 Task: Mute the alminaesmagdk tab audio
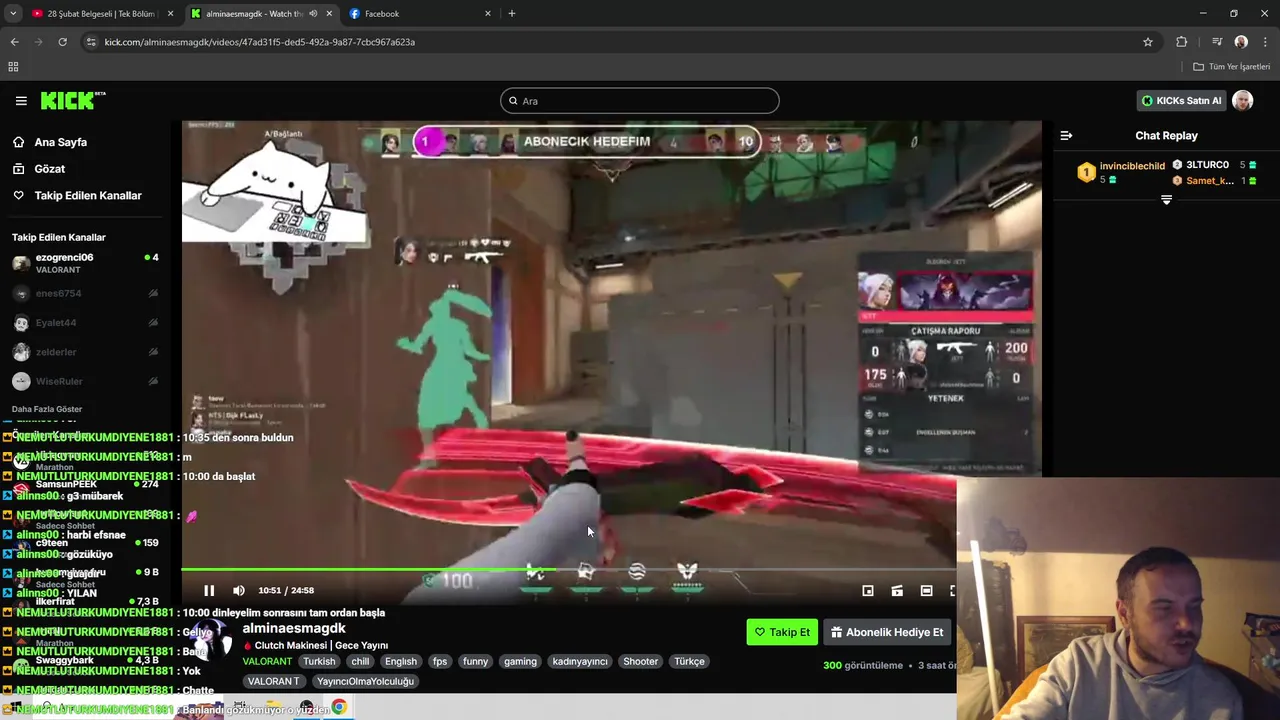[314, 13]
